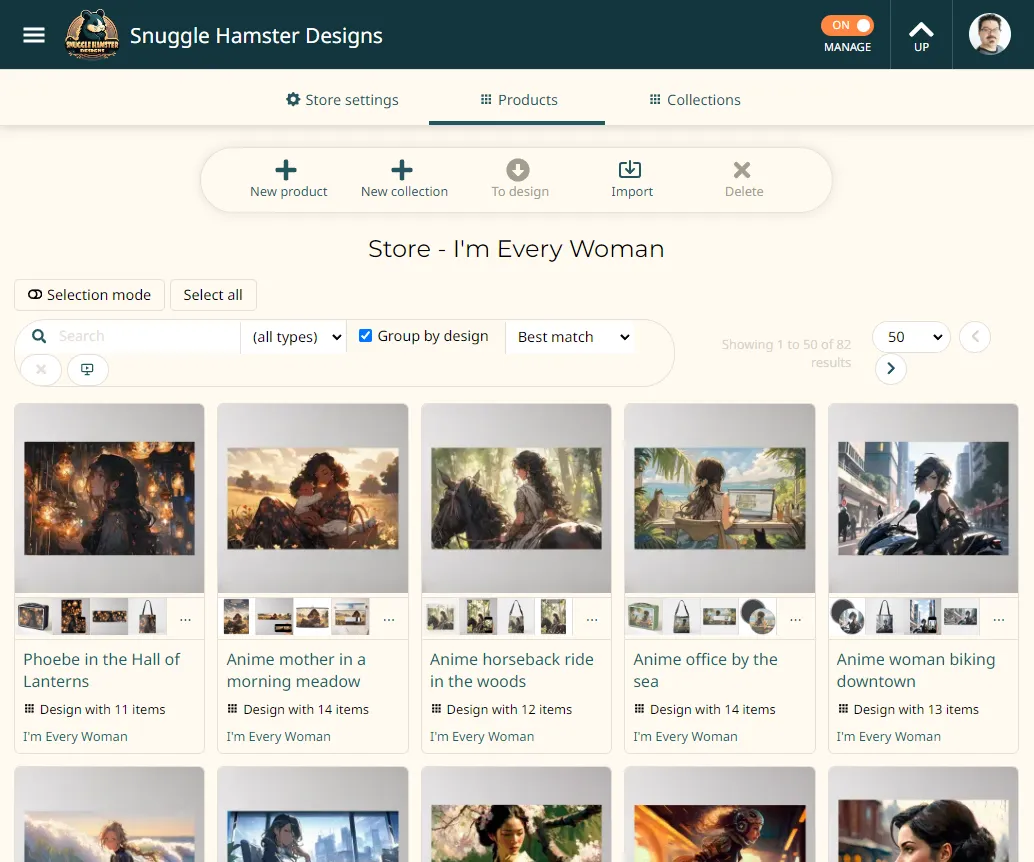Toggle the Manage mode switch off
The width and height of the screenshot is (1034, 862).
point(847,26)
